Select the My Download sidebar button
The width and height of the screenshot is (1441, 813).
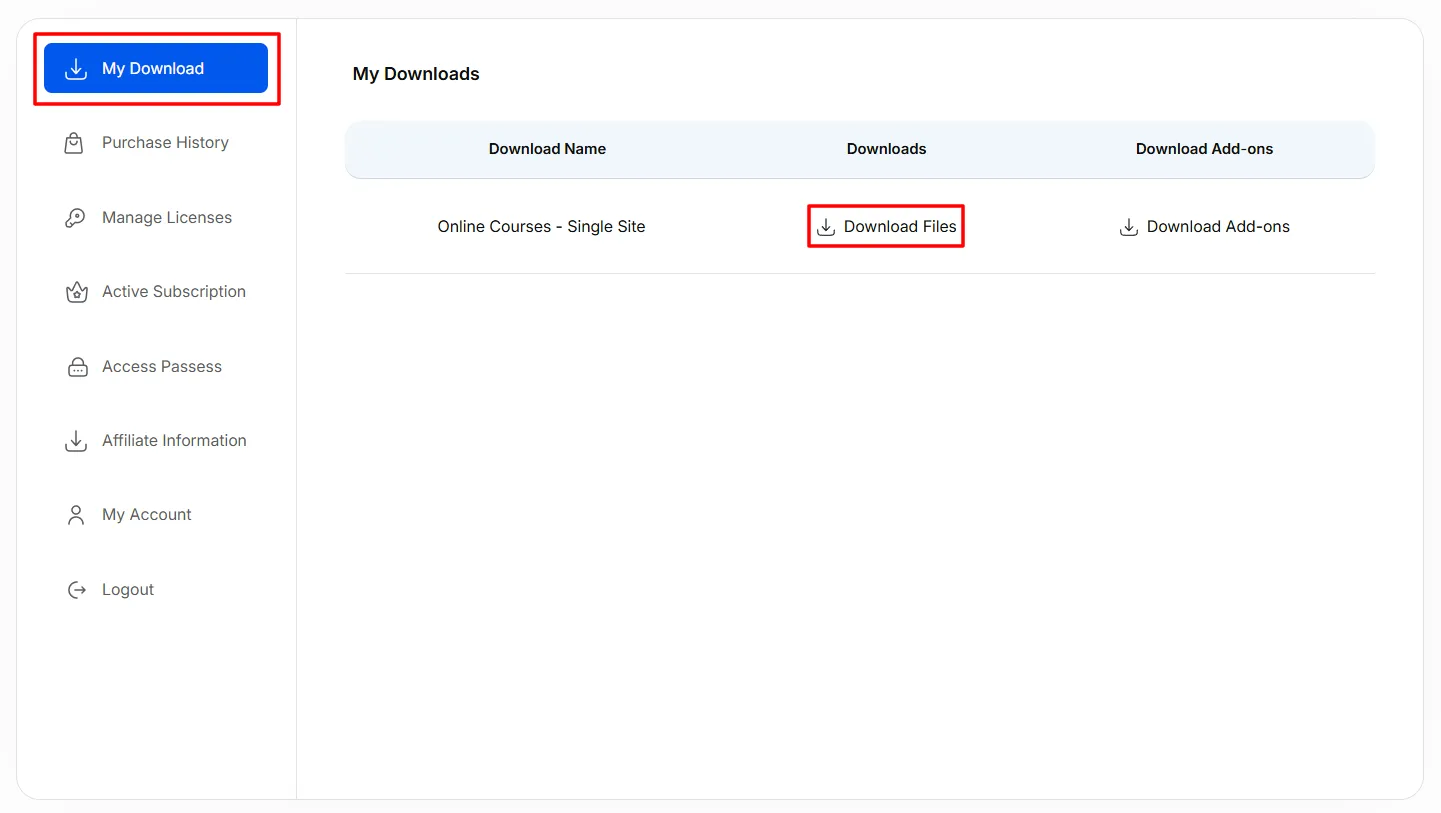coord(155,68)
